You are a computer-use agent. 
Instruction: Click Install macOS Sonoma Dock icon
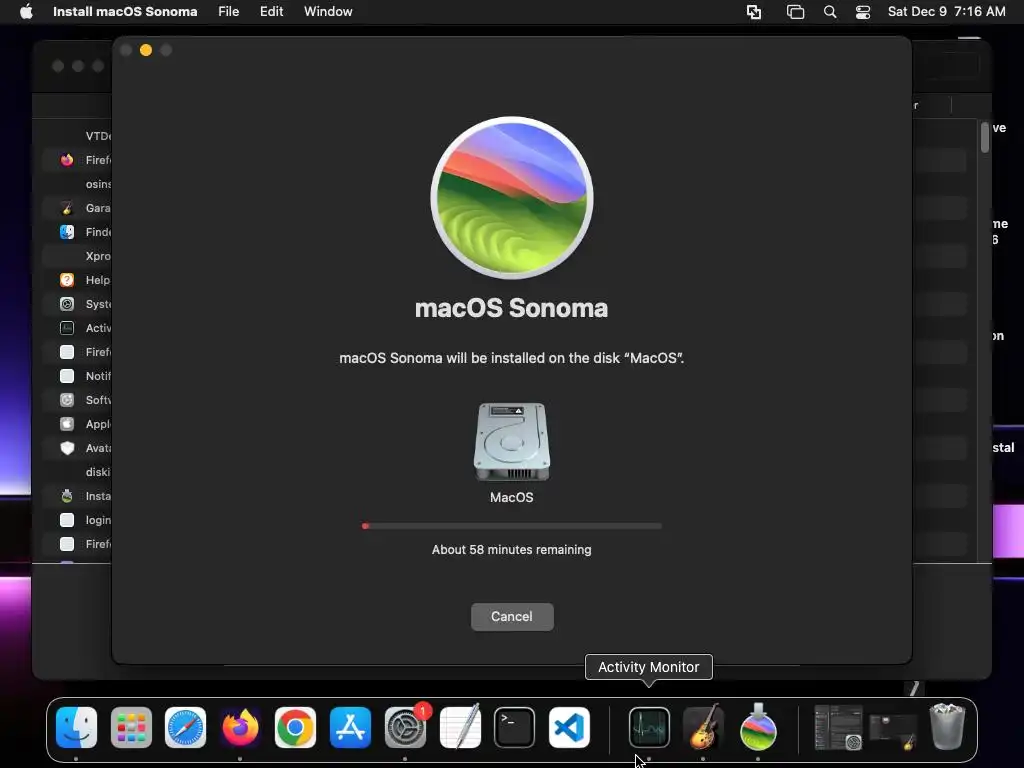point(758,727)
